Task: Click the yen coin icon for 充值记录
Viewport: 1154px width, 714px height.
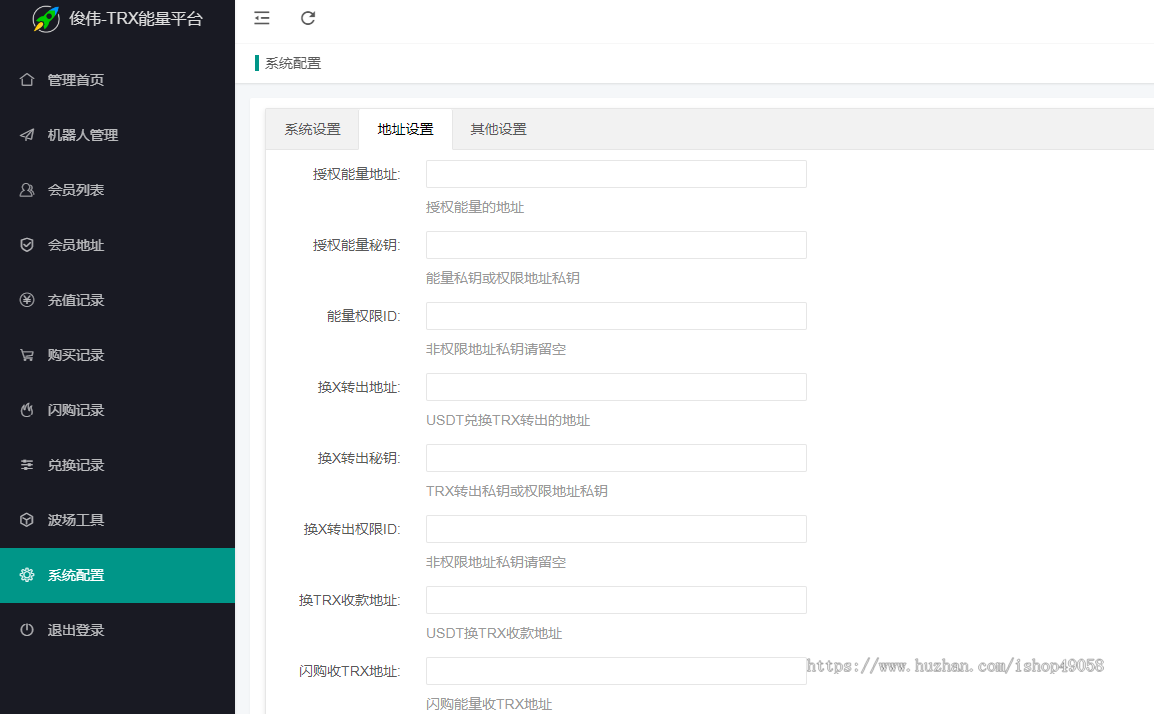Action: (x=27, y=300)
